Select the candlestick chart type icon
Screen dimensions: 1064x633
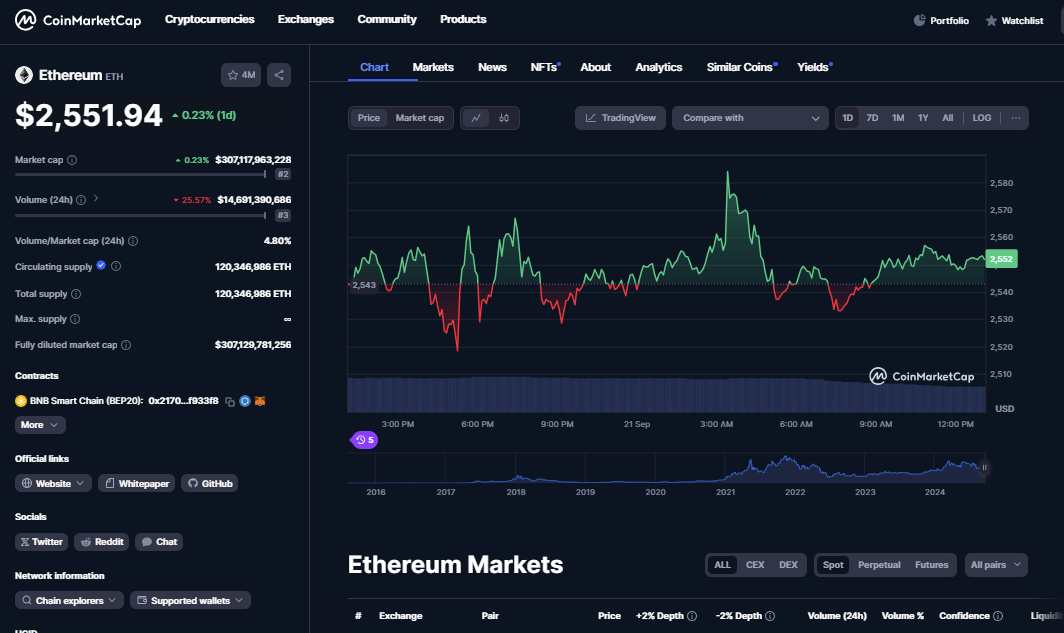[504, 118]
